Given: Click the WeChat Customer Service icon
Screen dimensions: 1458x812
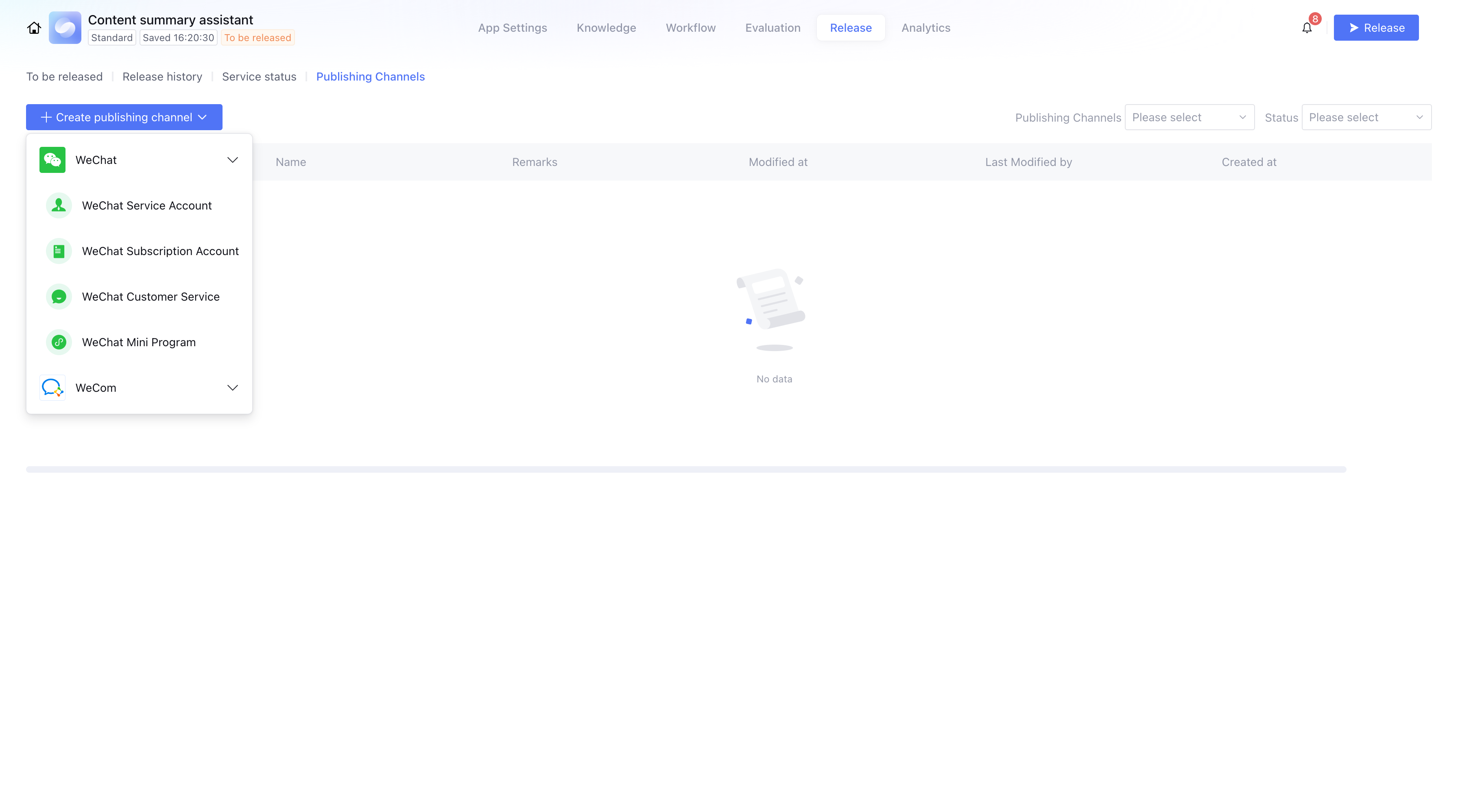Looking at the screenshot, I should point(59,297).
